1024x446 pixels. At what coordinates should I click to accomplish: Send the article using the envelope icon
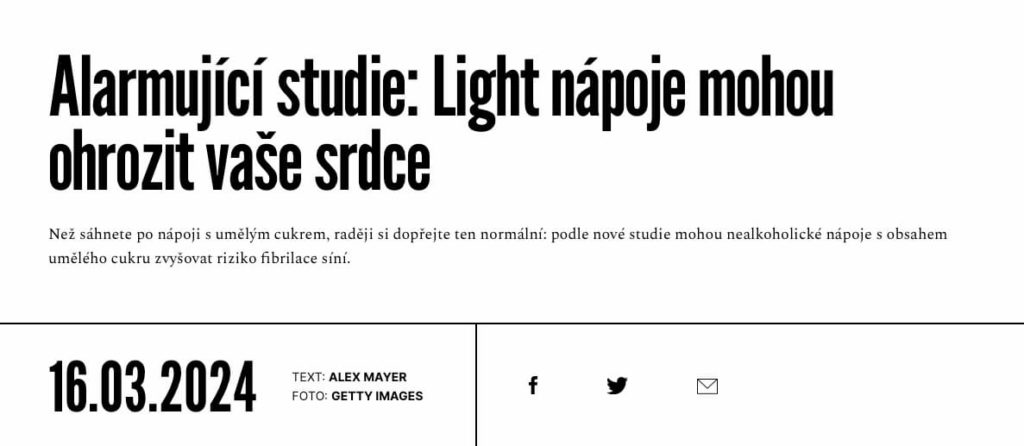(x=707, y=387)
